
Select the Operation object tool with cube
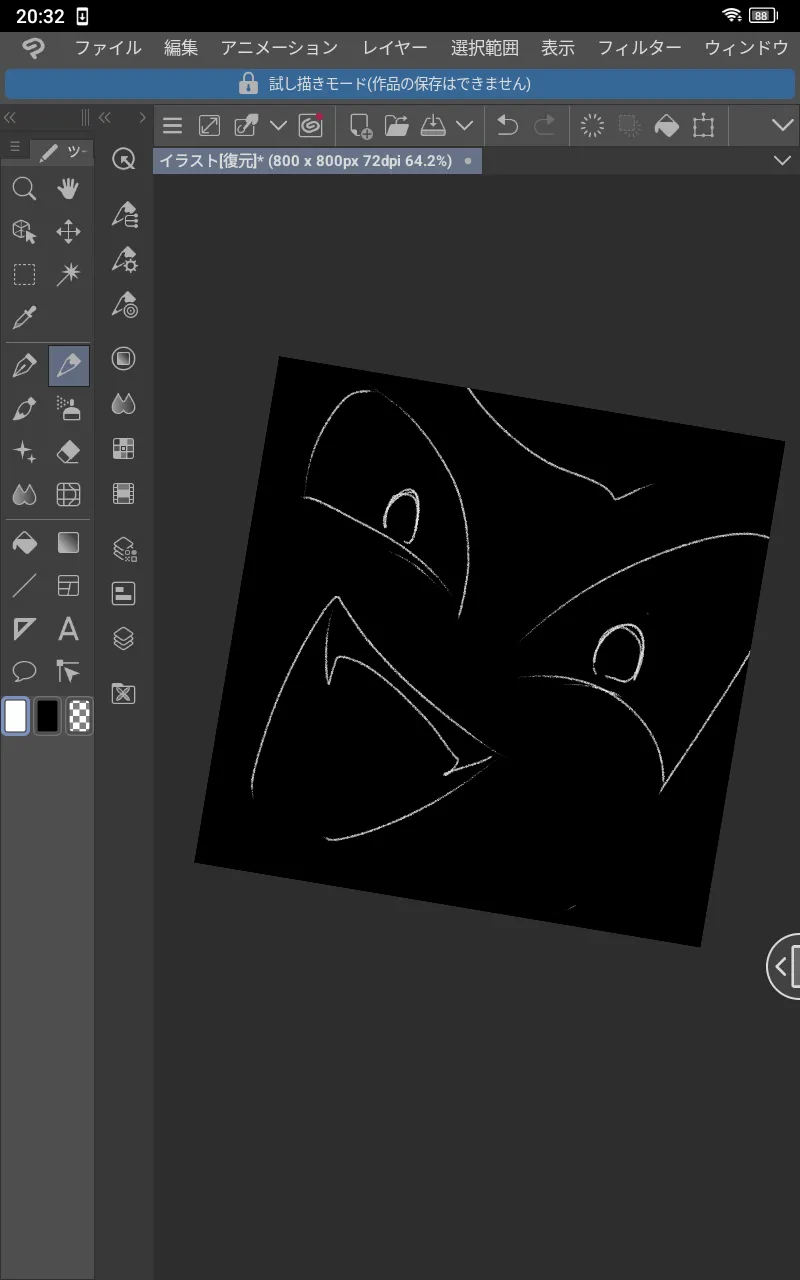click(x=24, y=232)
